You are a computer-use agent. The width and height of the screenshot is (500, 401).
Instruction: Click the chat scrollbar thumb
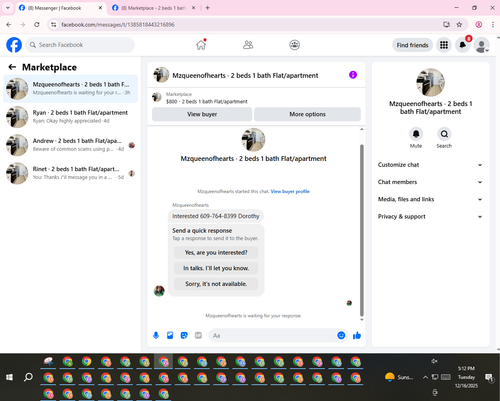coord(362,230)
